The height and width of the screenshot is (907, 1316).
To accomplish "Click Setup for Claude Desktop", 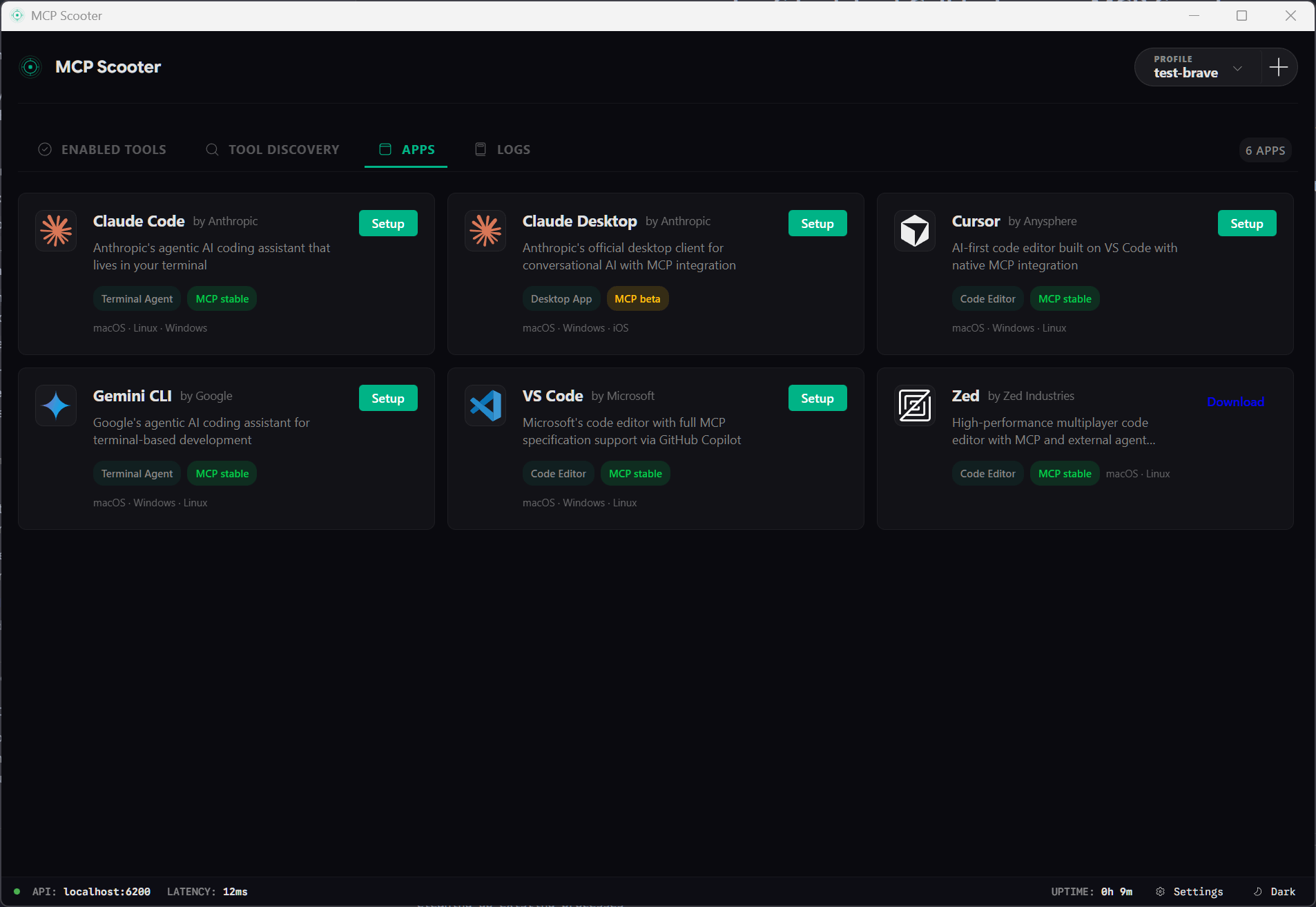I will 817,223.
